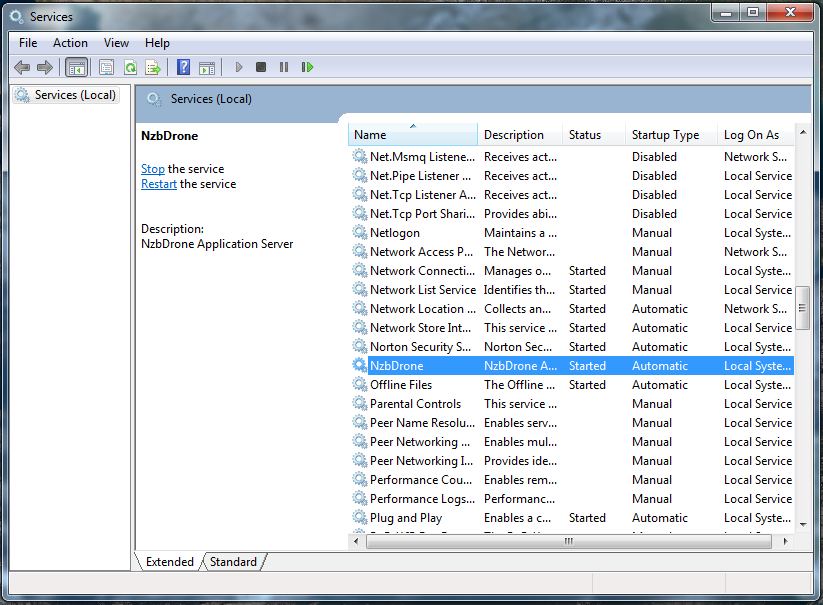Select the Net.Pipe Listener service row
Screen dimensions: 823x605
[x=572, y=175]
